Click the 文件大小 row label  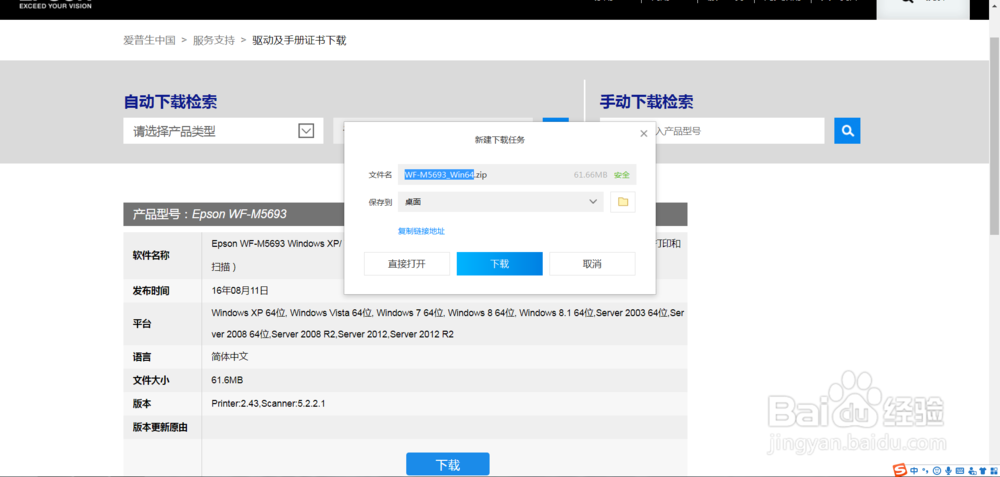(151, 380)
